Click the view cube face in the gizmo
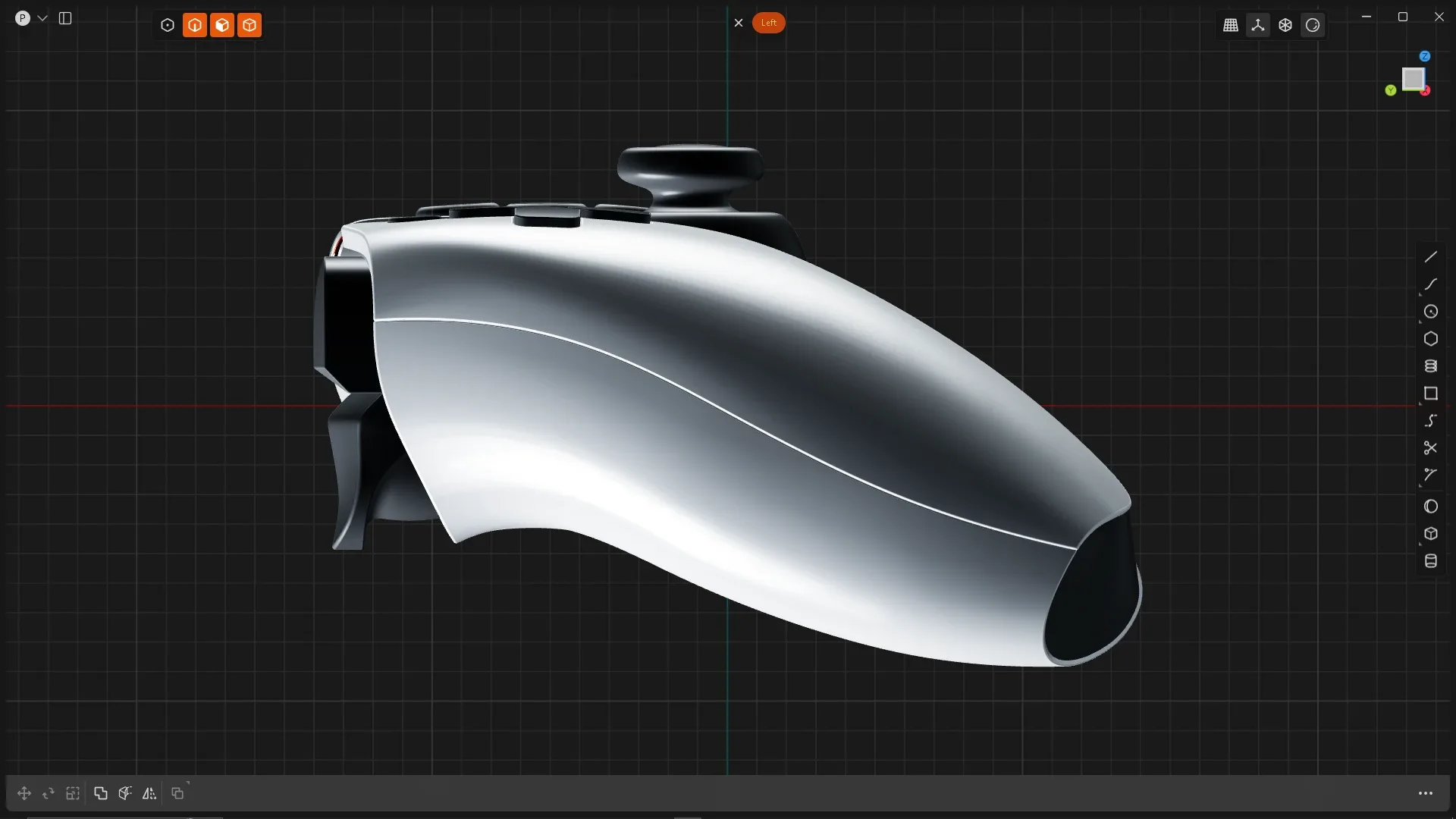1456x819 pixels. coord(1413,79)
